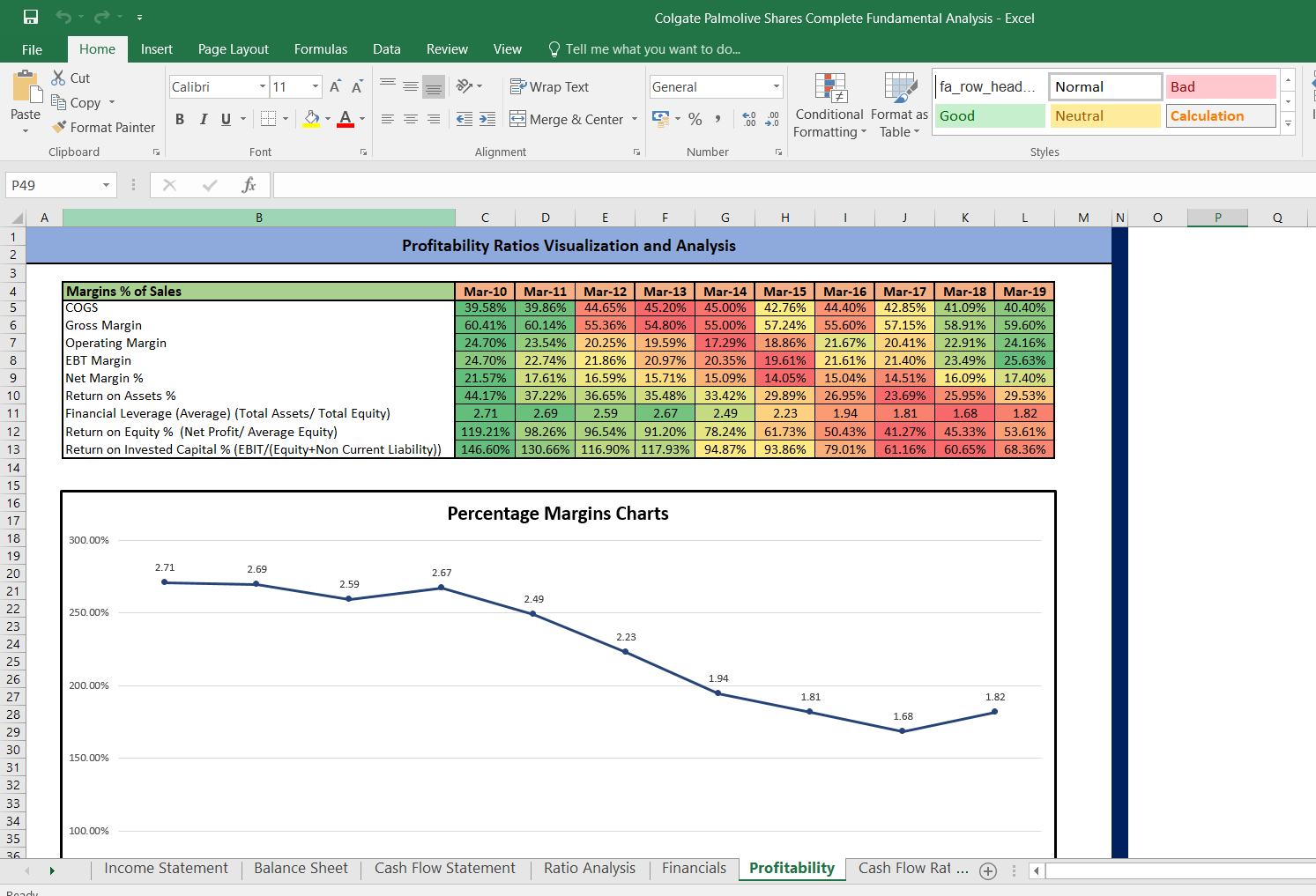
Task: Select column B header
Action: pos(259,218)
